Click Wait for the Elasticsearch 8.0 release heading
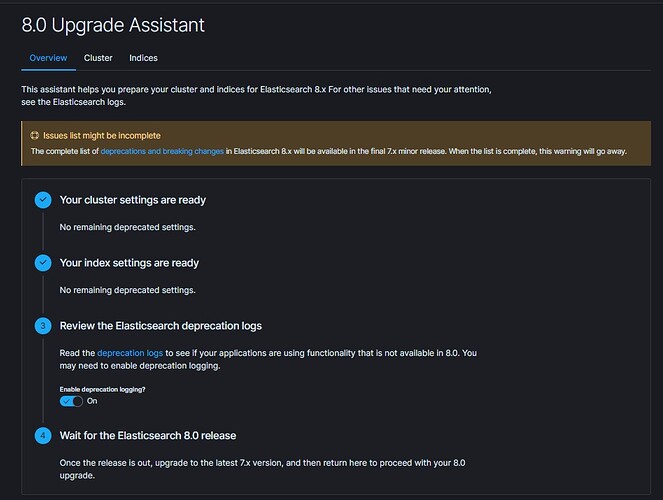The height and width of the screenshot is (500, 663). tap(148, 436)
